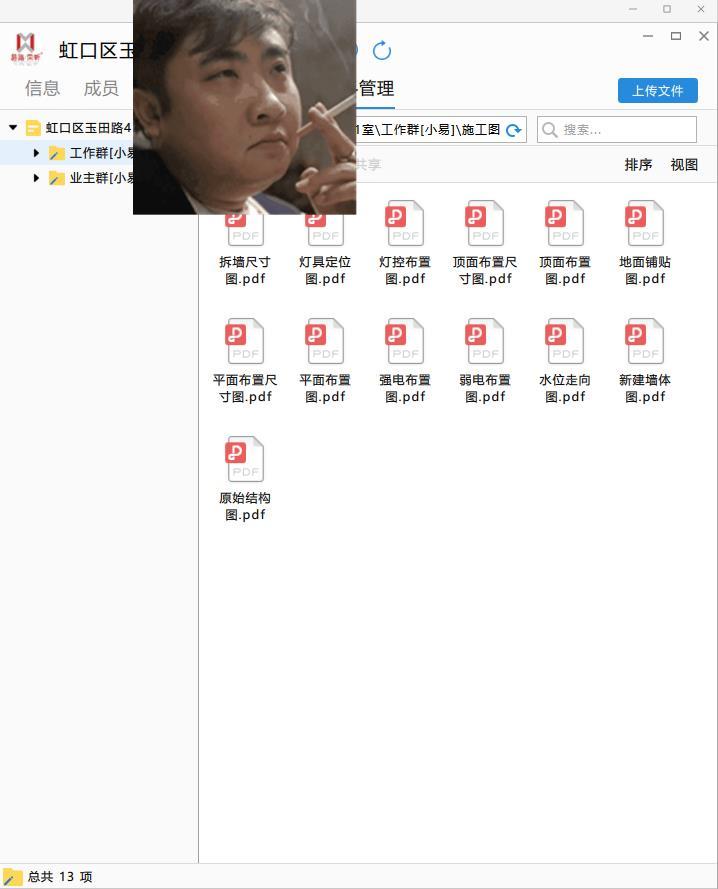Switch to the 信息 tab
Image resolution: width=718 pixels, height=889 pixels.
[42, 88]
